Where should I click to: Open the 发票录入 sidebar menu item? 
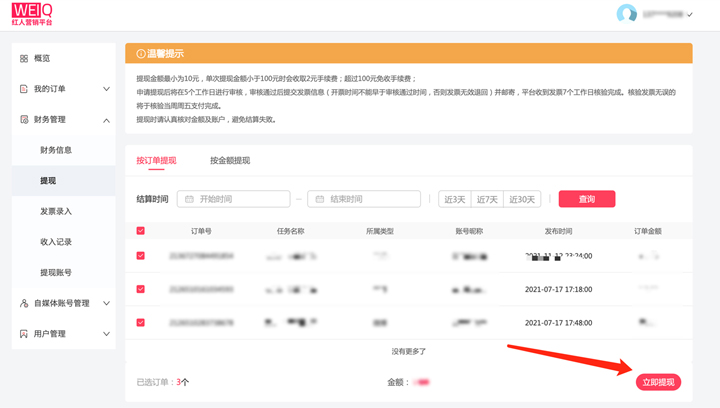pyautogui.click(x=56, y=211)
